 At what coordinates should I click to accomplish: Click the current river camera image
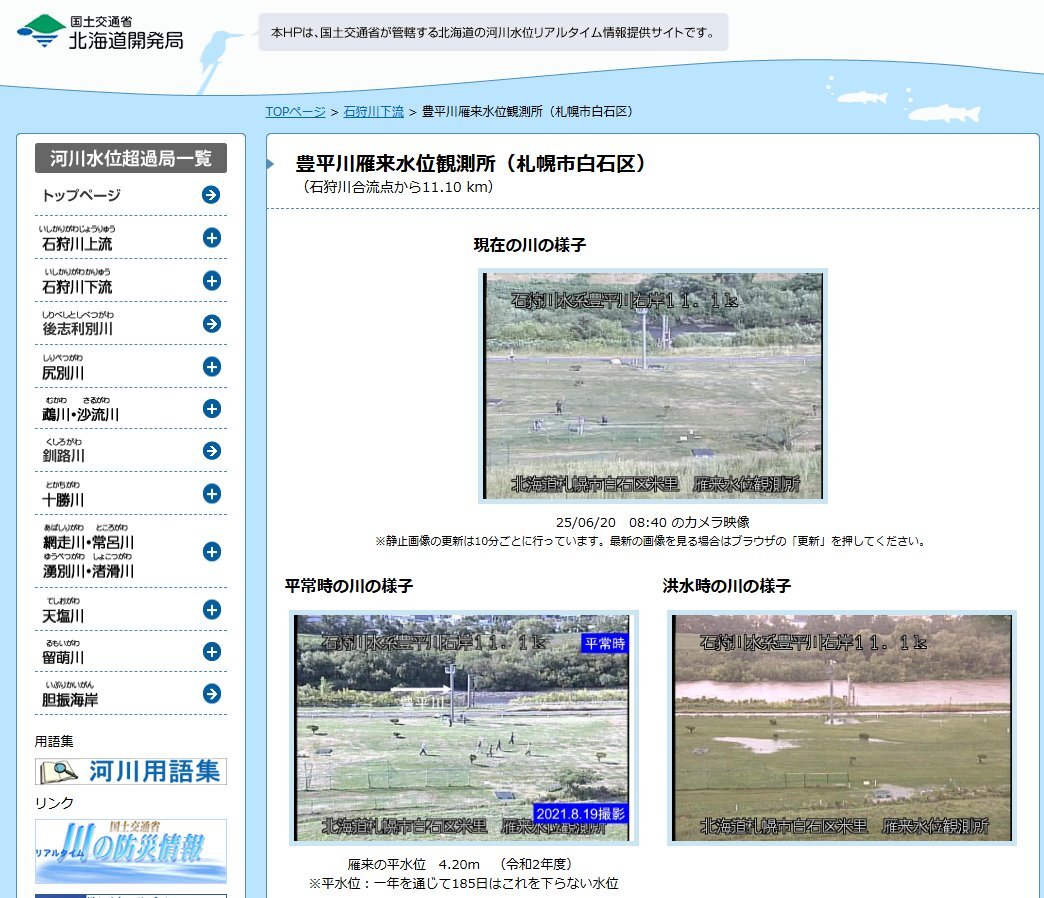(x=653, y=386)
